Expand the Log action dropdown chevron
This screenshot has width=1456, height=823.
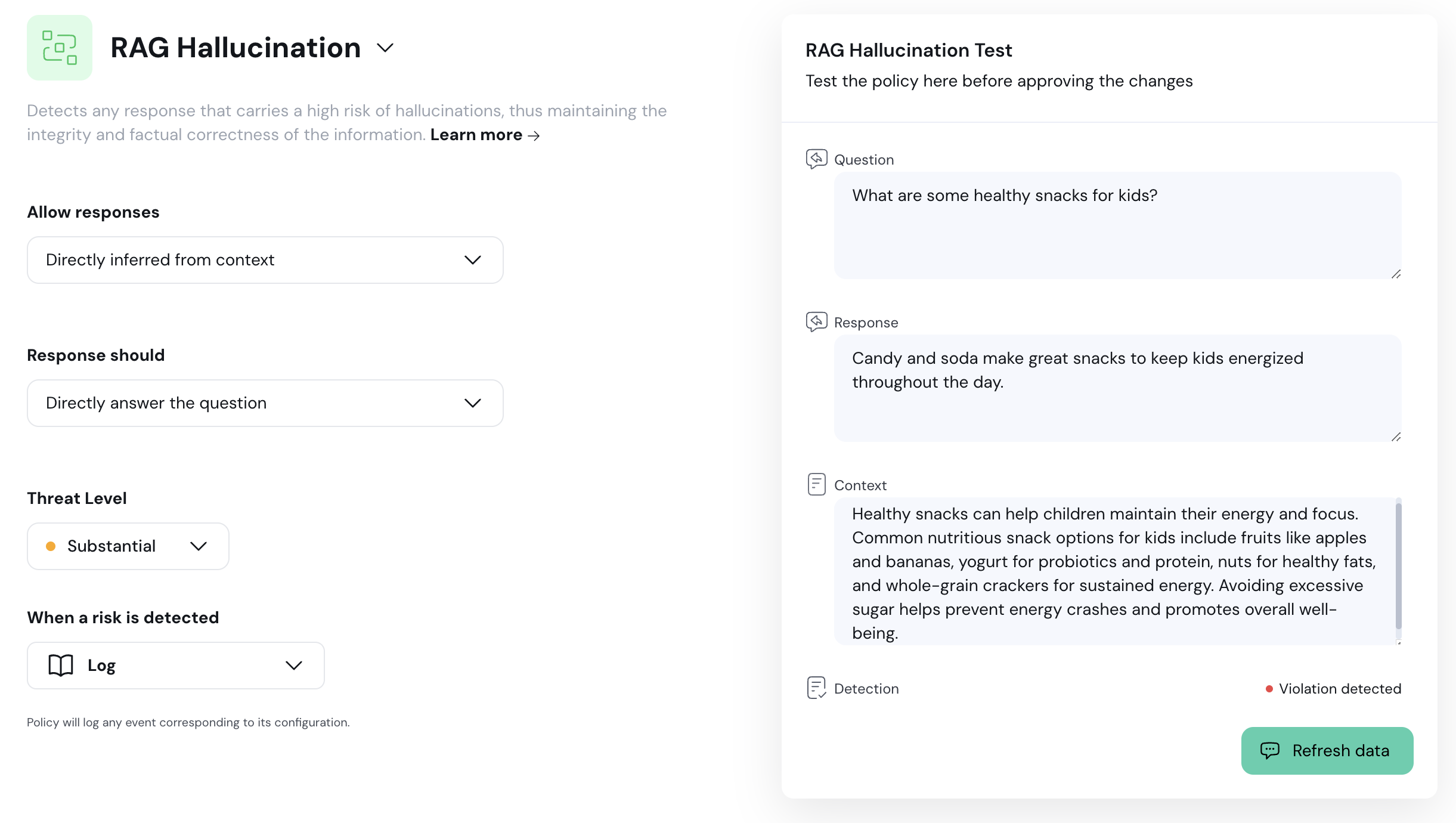(x=293, y=666)
